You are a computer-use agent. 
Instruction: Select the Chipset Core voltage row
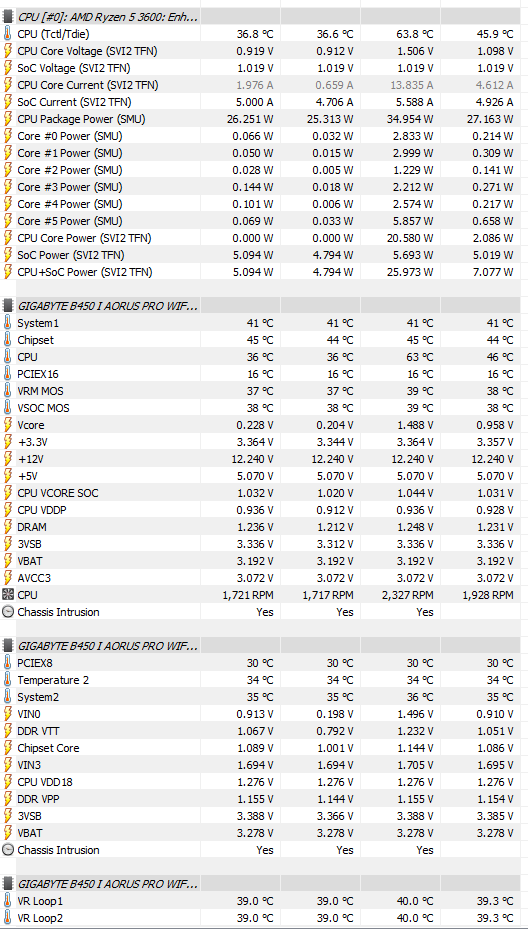coord(264,748)
